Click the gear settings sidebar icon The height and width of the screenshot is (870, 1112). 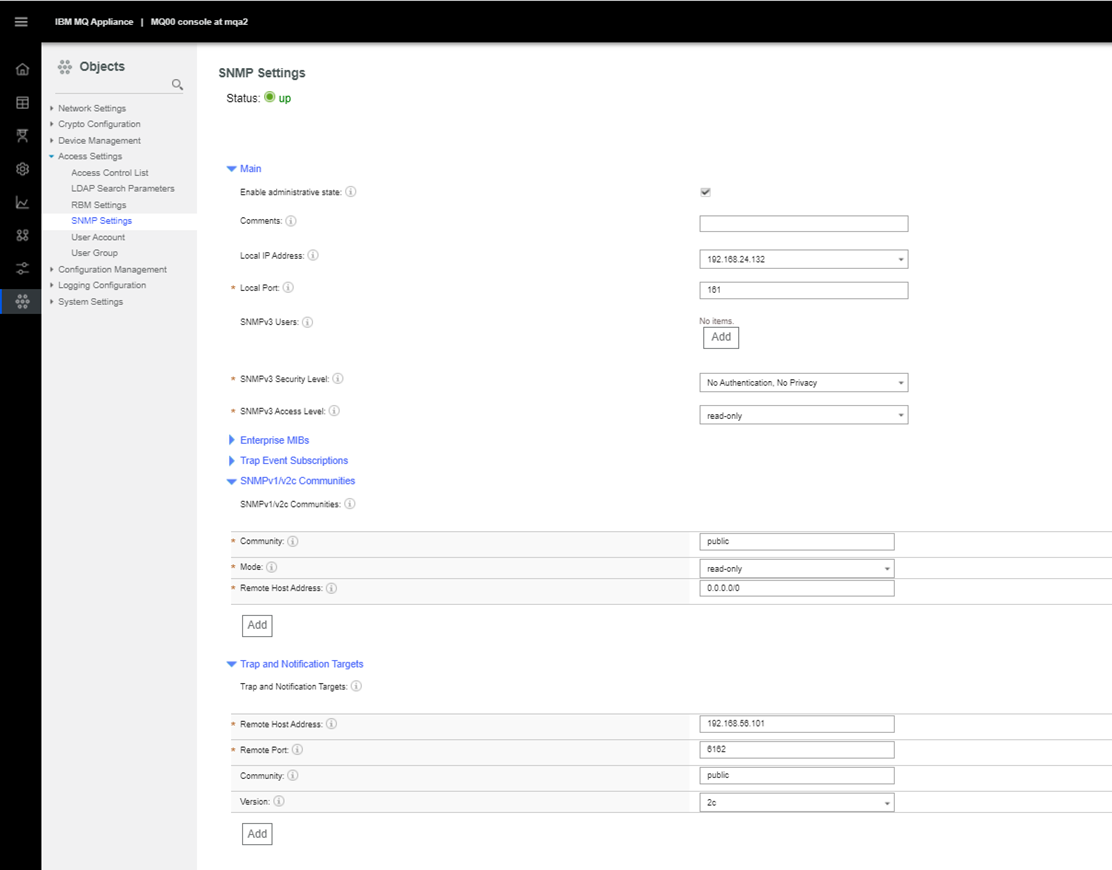pos(23,169)
